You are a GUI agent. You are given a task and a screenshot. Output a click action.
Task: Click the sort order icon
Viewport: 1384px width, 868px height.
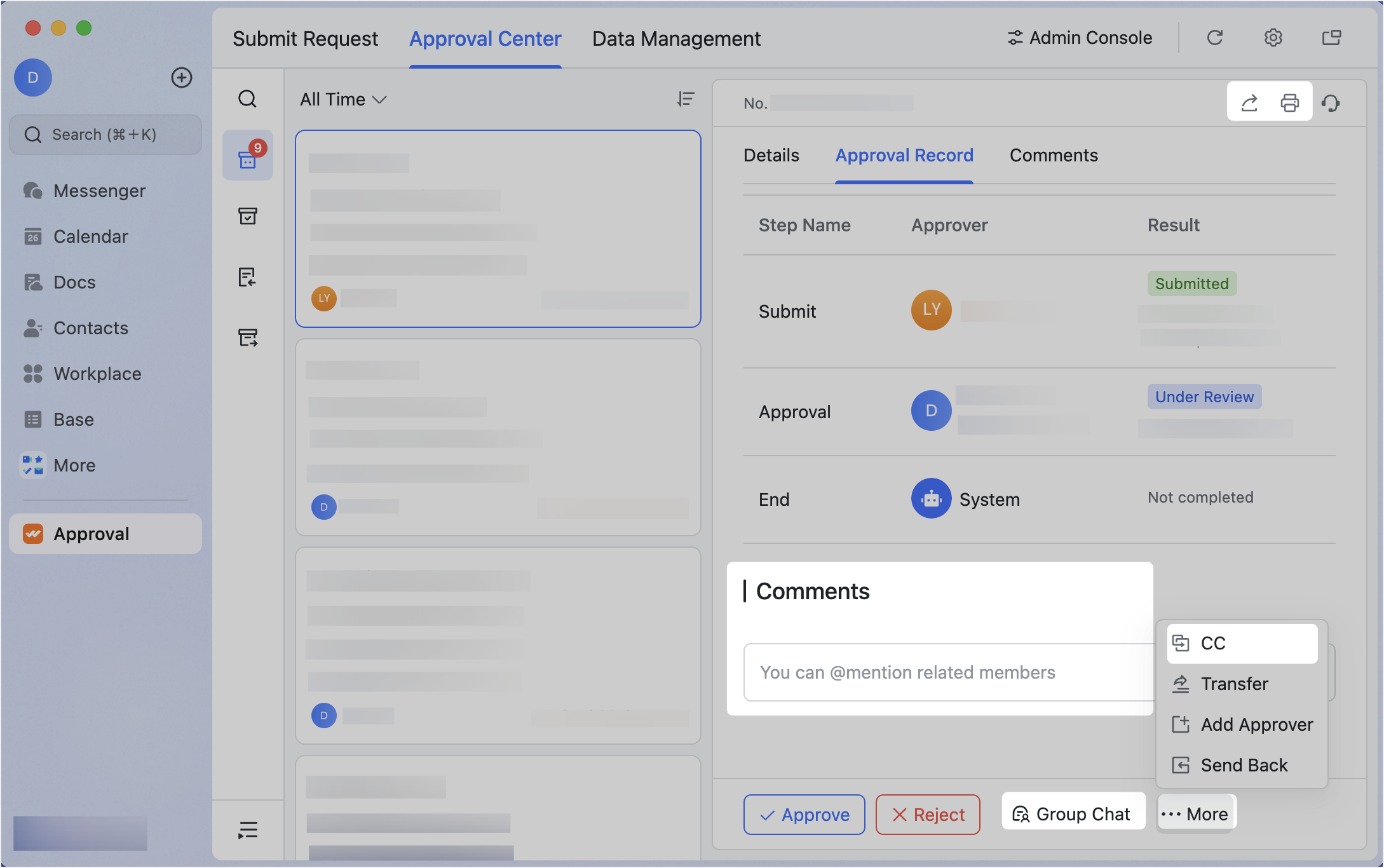(686, 99)
